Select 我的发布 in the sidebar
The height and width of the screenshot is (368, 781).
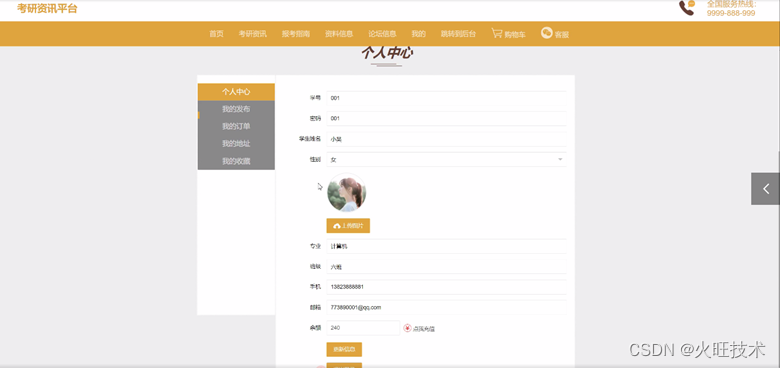tap(236, 109)
